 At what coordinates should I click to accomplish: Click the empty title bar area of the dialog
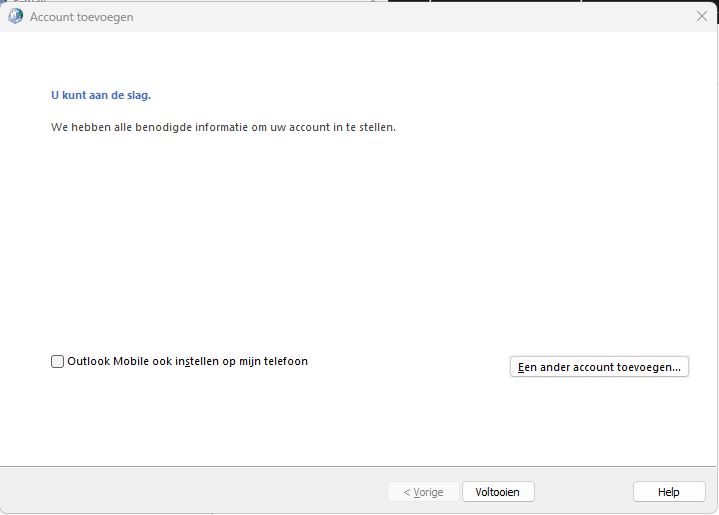[400, 17]
